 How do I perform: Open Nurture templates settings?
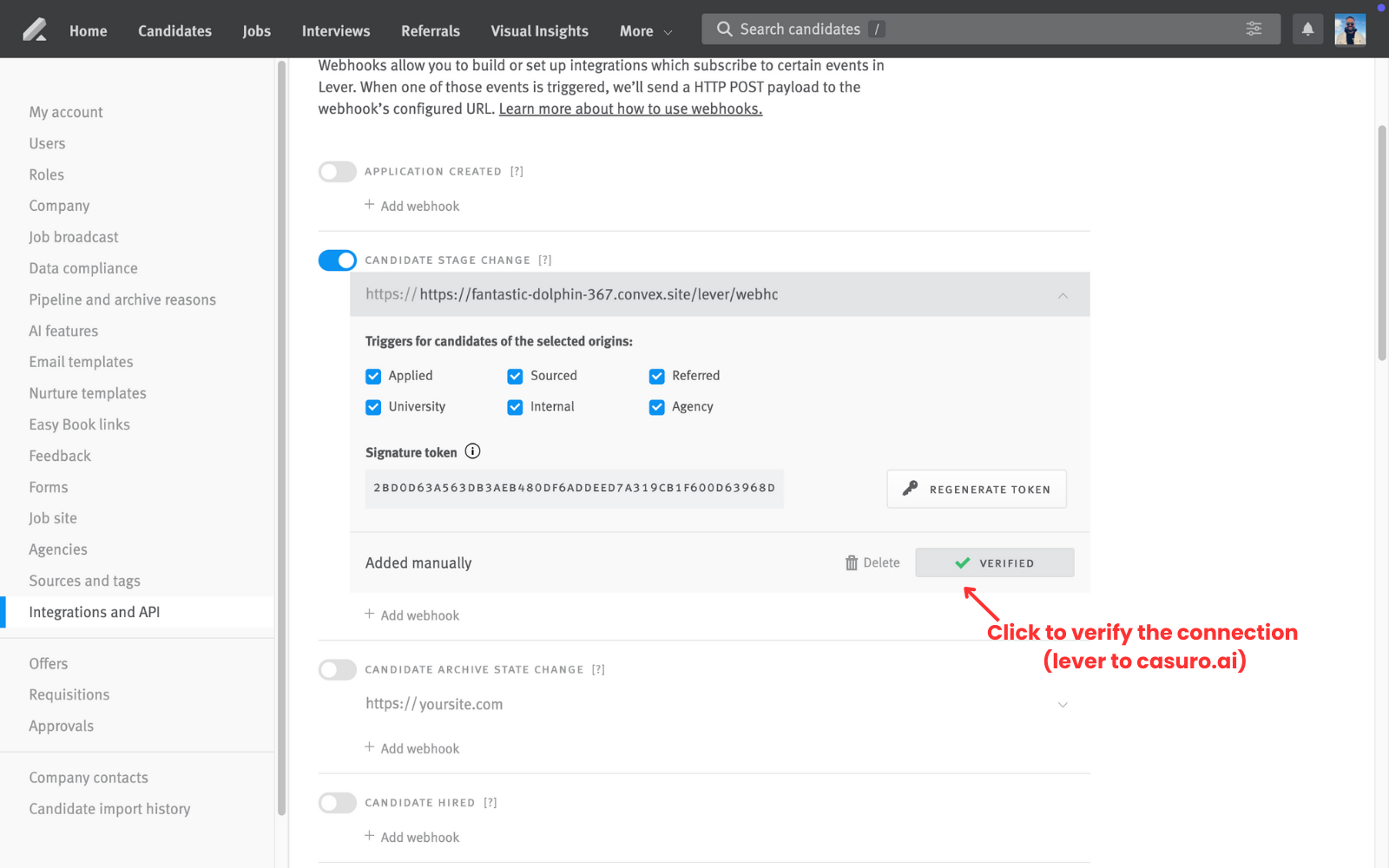(88, 393)
